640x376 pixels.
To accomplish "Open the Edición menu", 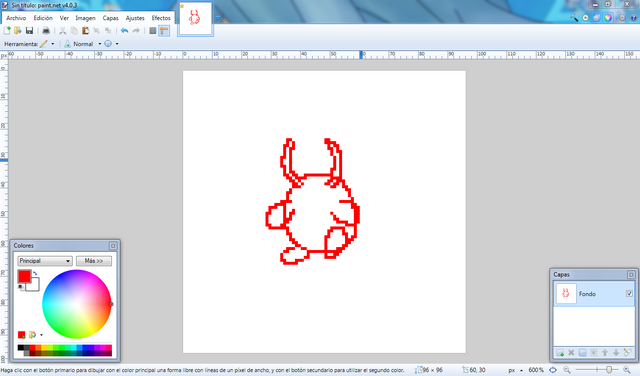I will click(x=43, y=18).
